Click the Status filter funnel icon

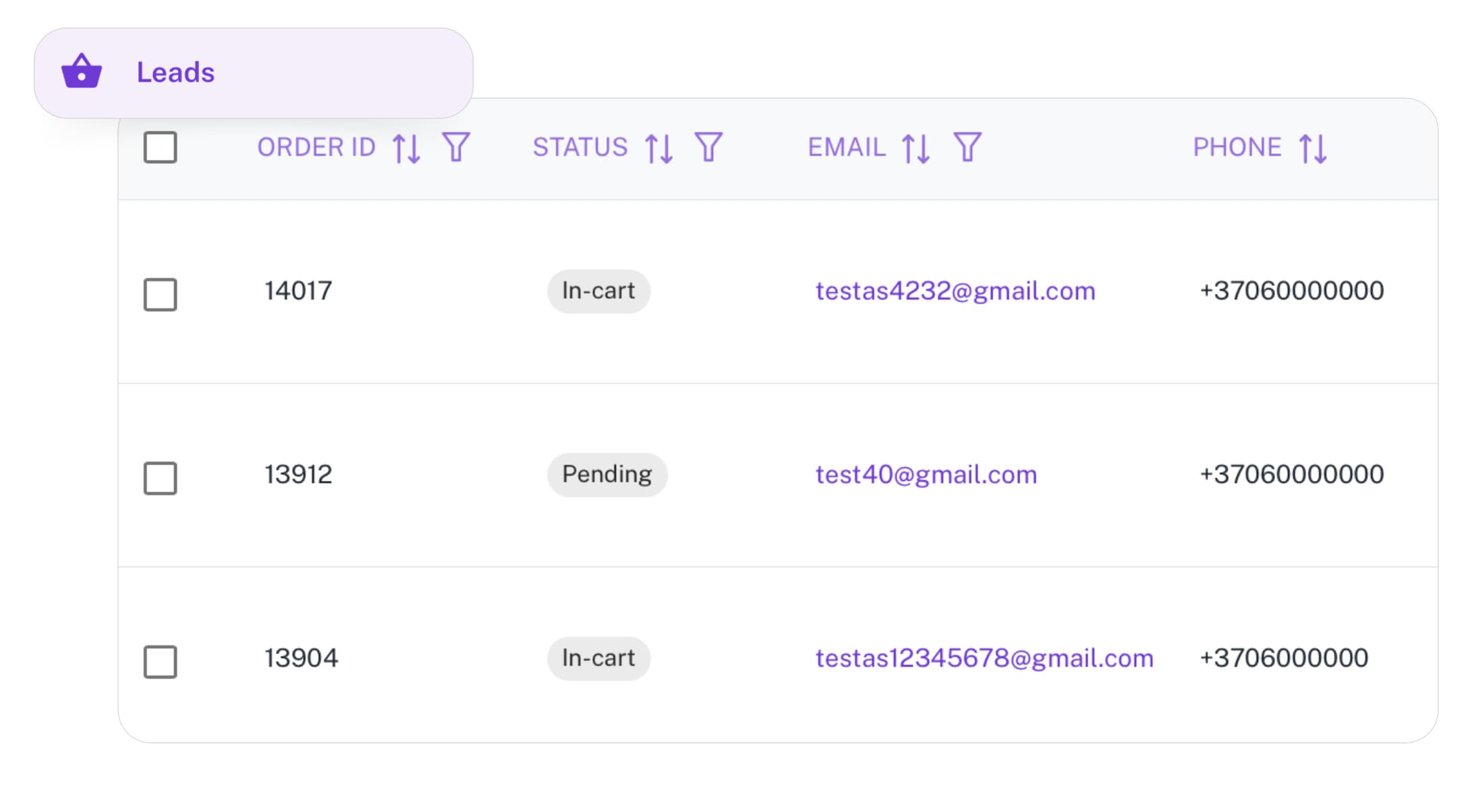point(708,147)
